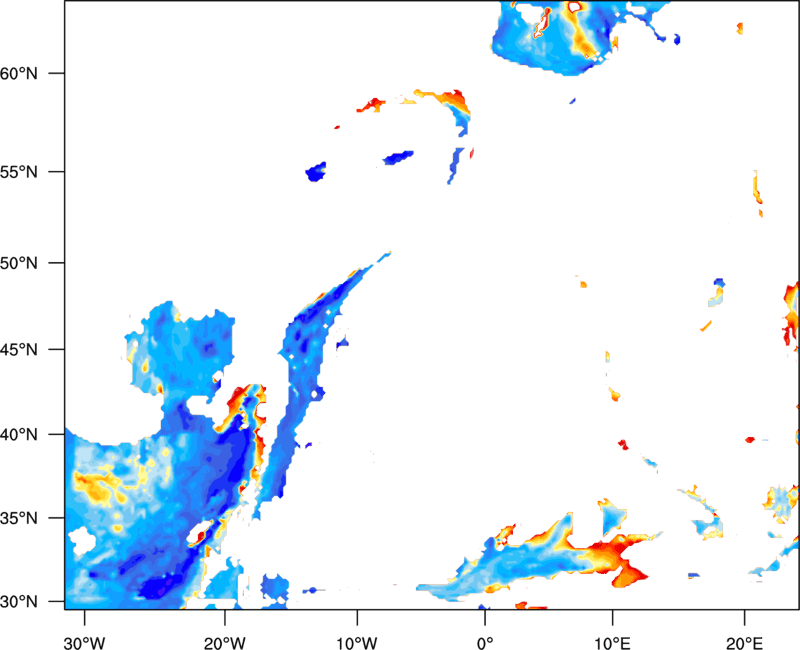Click the 55°N latitude label

coord(19,172)
